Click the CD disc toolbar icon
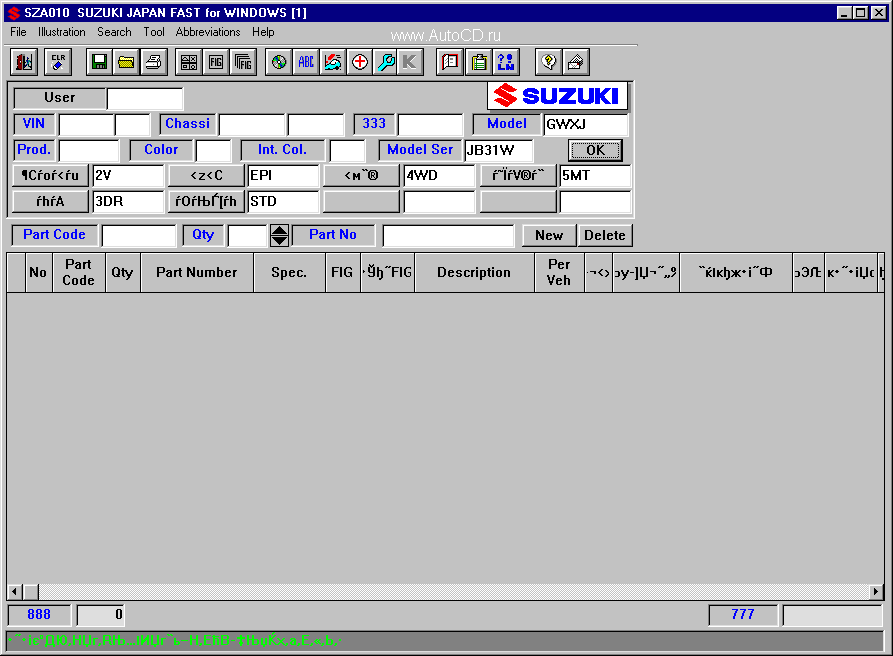This screenshot has width=893, height=656. click(x=278, y=62)
